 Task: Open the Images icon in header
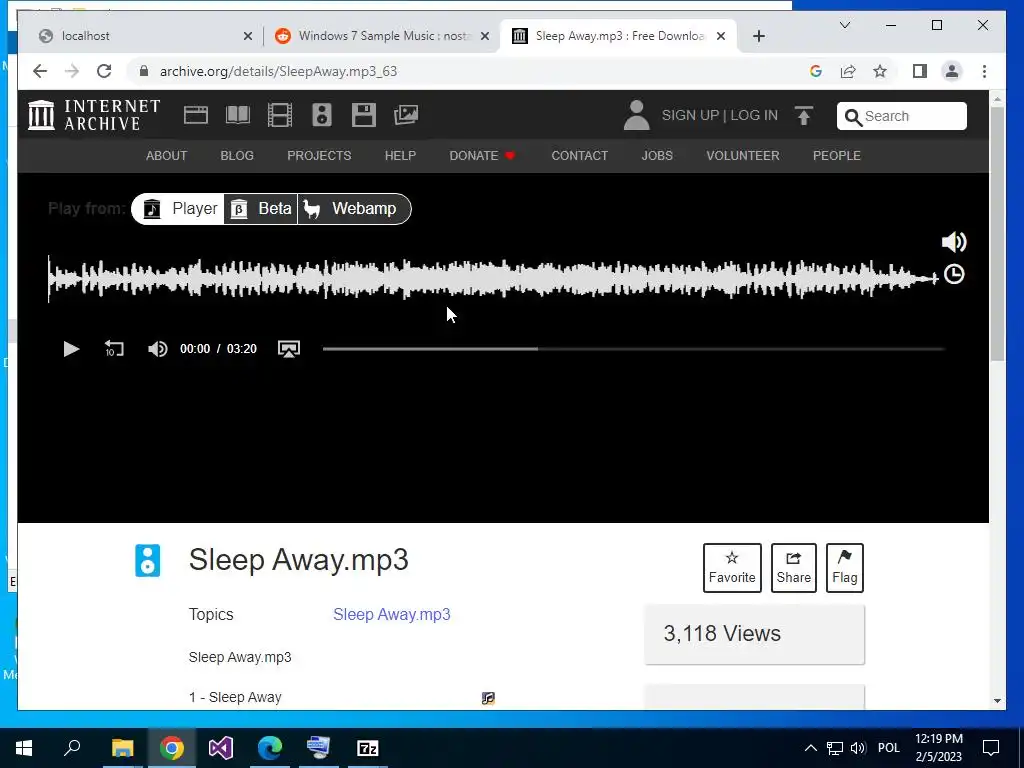(x=406, y=115)
